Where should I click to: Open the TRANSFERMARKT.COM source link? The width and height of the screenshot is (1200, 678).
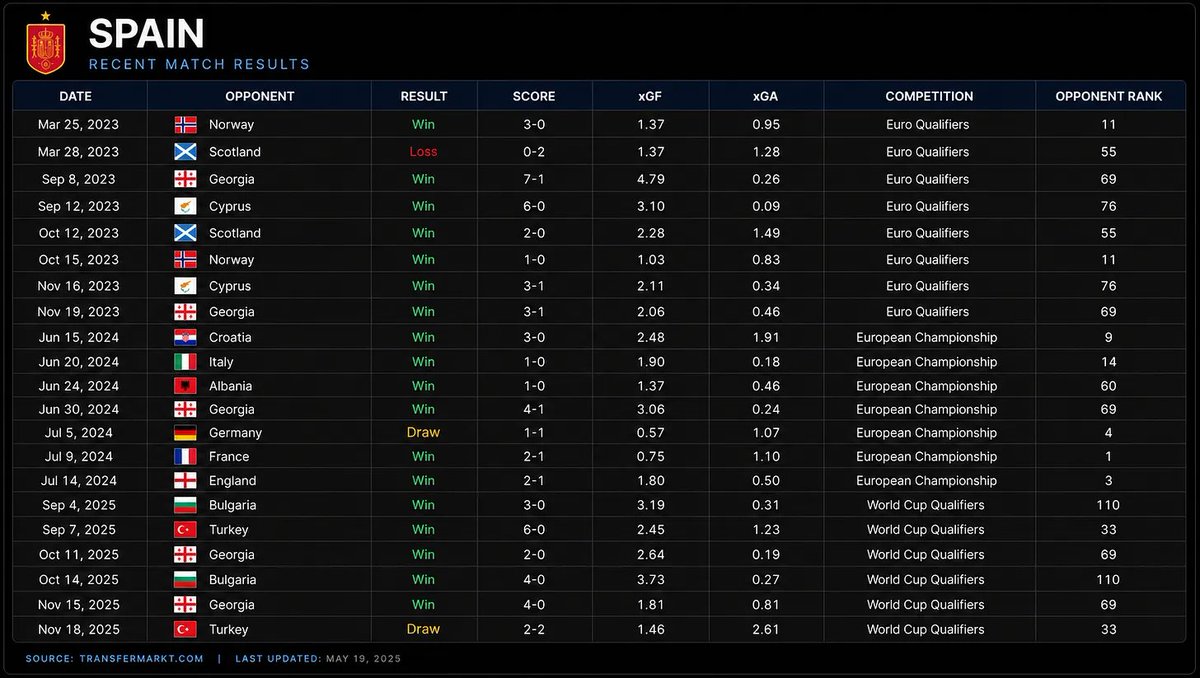click(x=141, y=659)
